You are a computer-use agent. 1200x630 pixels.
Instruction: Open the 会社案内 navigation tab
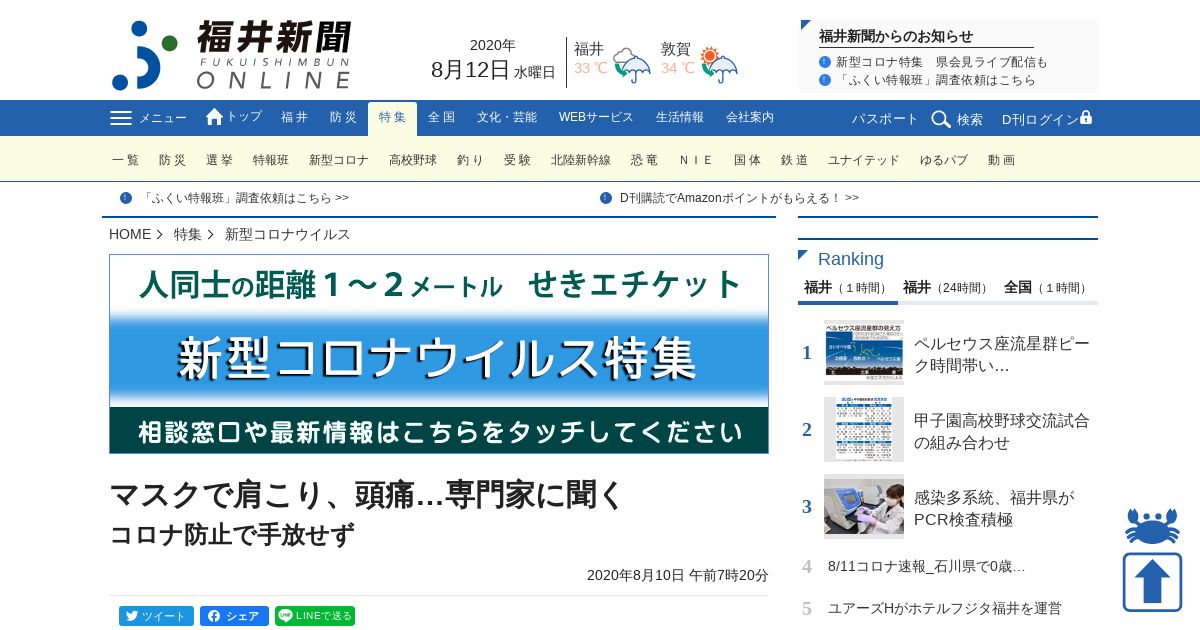pyautogui.click(x=750, y=118)
